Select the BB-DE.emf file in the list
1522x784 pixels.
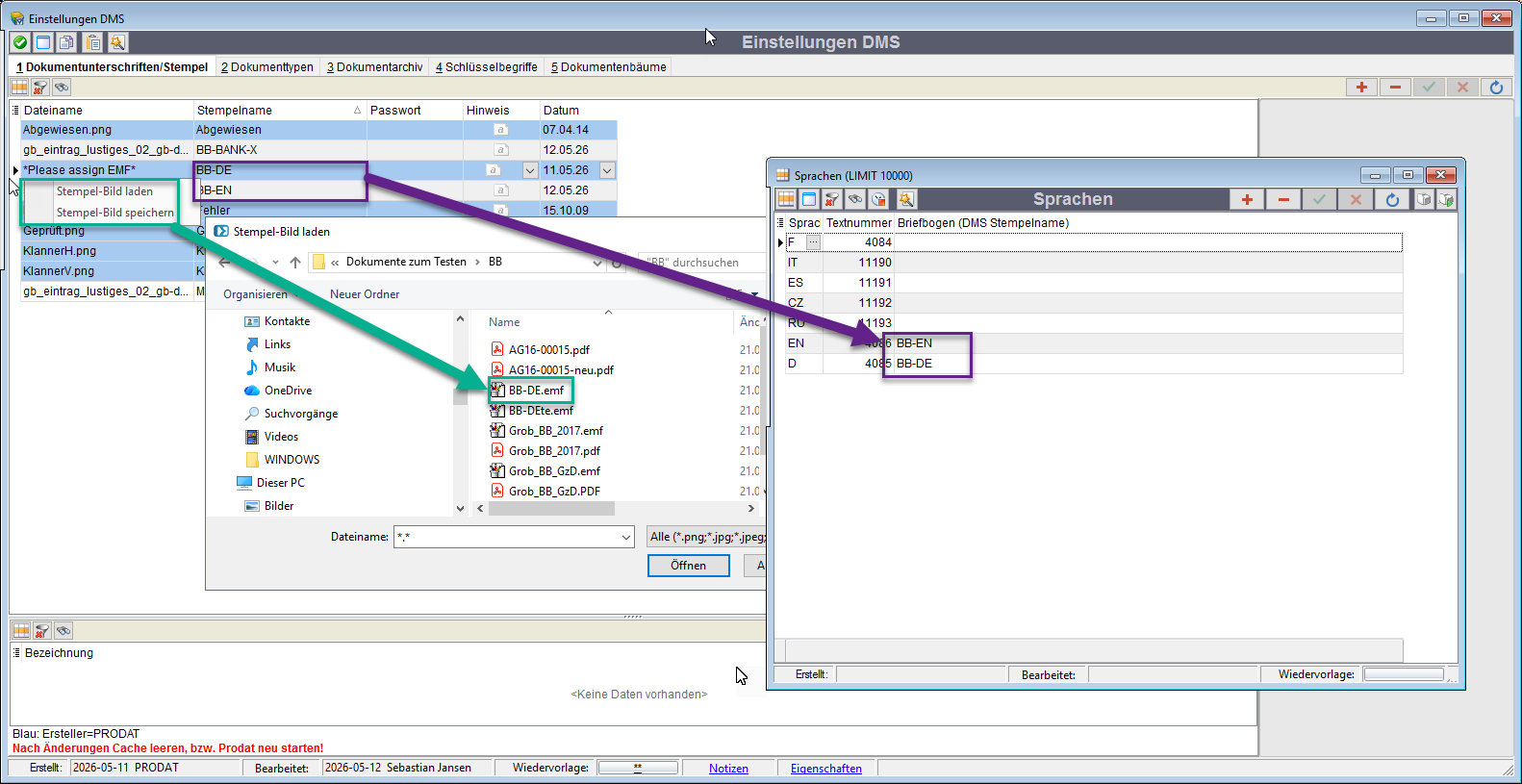(536, 391)
